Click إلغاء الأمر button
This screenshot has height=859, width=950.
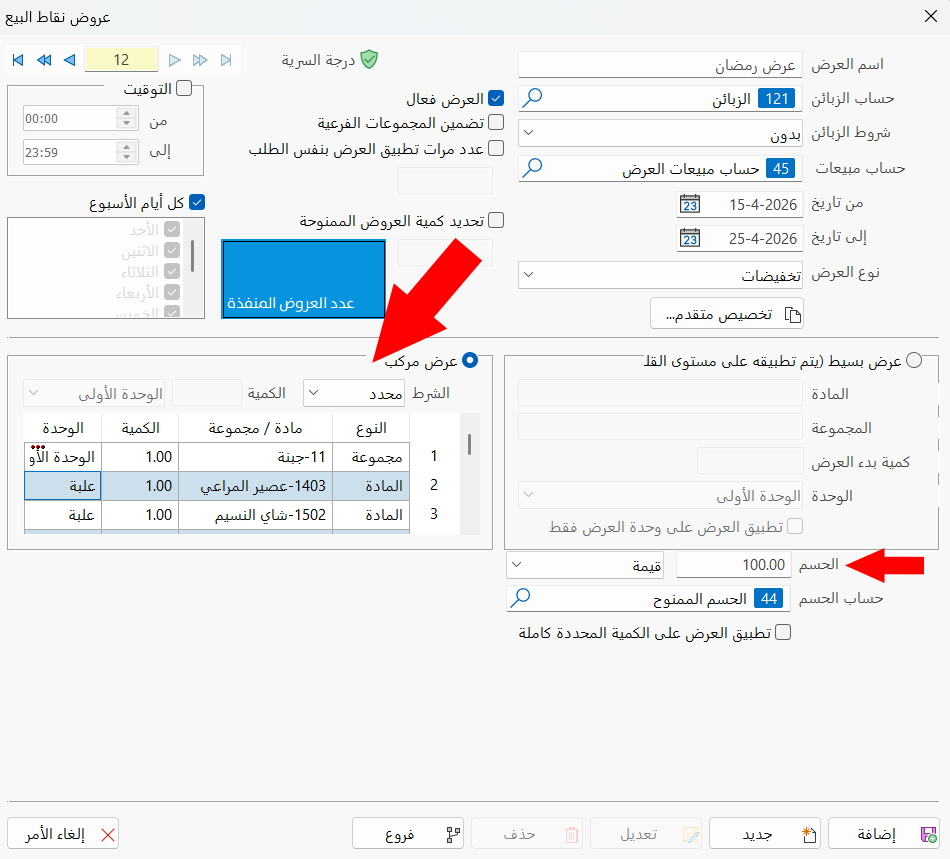click(63, 834)
